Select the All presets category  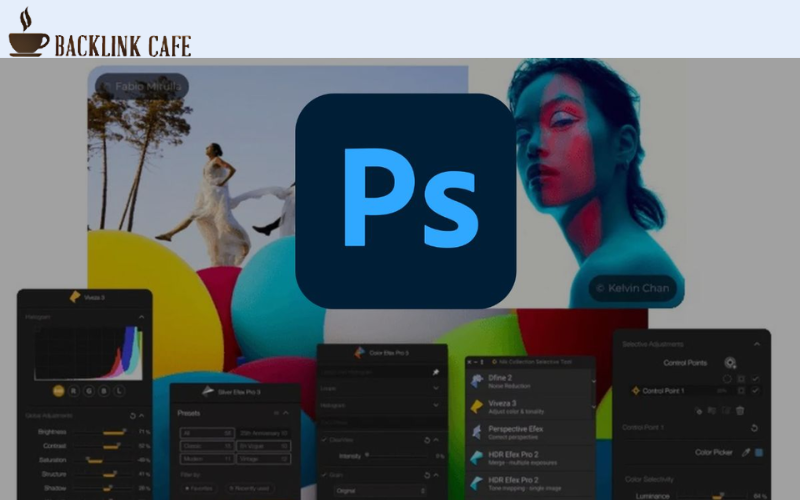[x=207, y=433]
